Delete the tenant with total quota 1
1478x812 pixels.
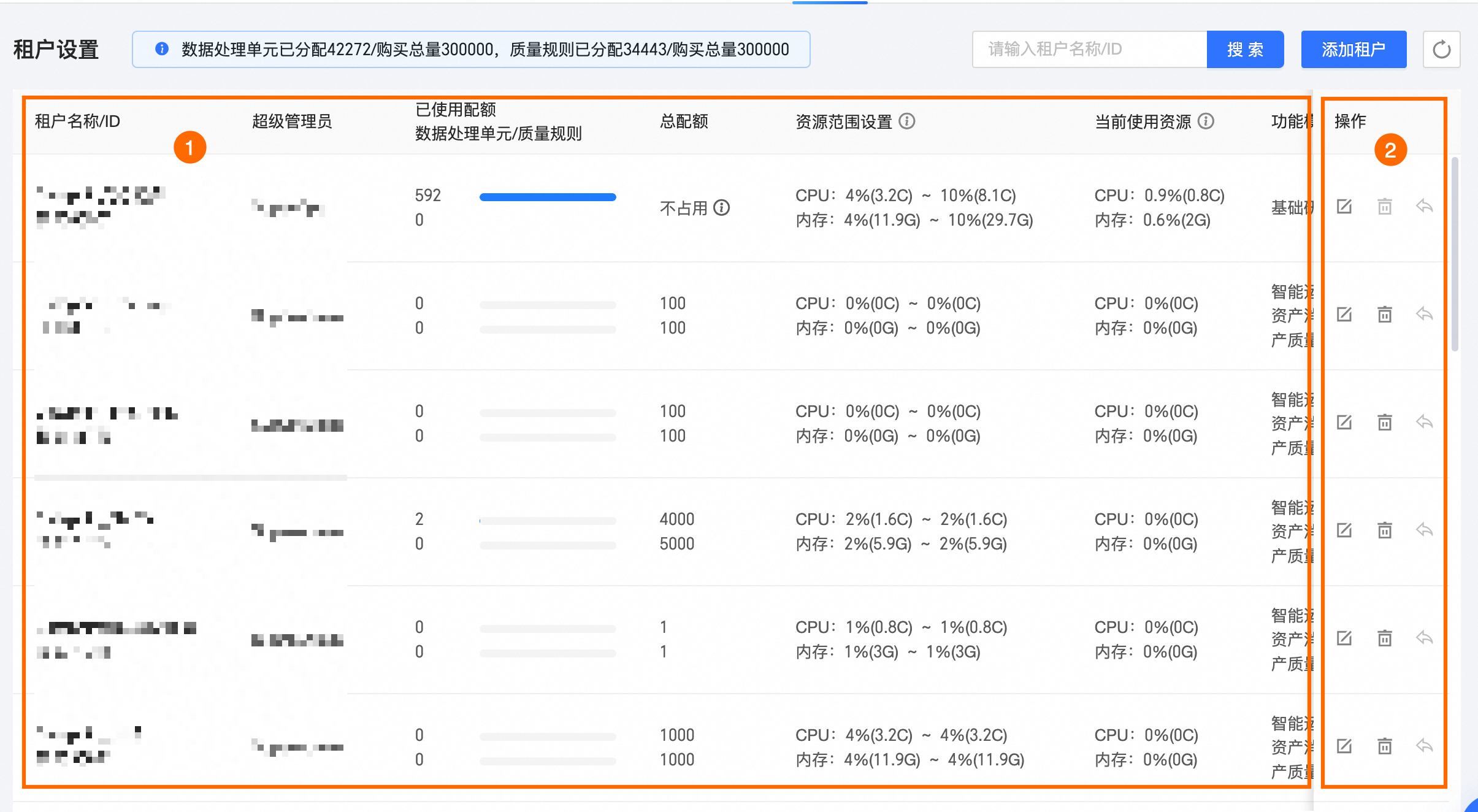point(1385,638)
